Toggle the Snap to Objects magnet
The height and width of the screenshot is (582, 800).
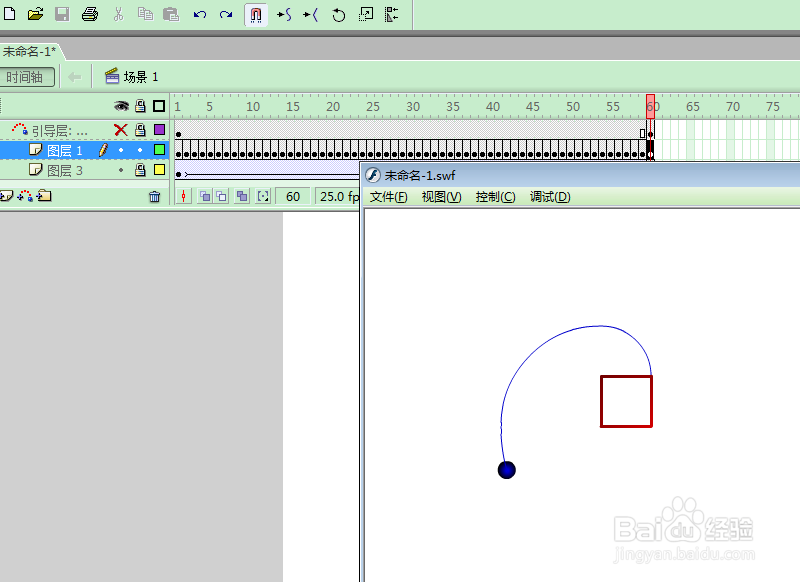pyautogui.click(x=256, y=15)
